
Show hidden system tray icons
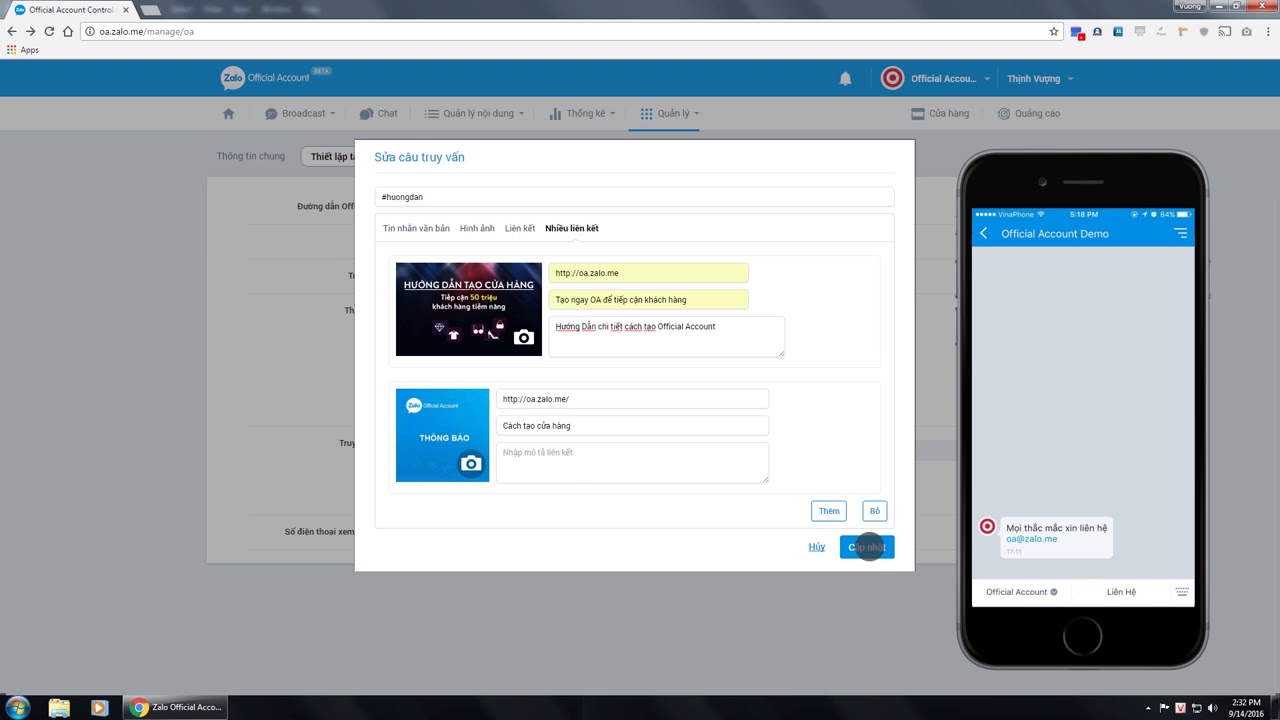(x=1148, y=708)
